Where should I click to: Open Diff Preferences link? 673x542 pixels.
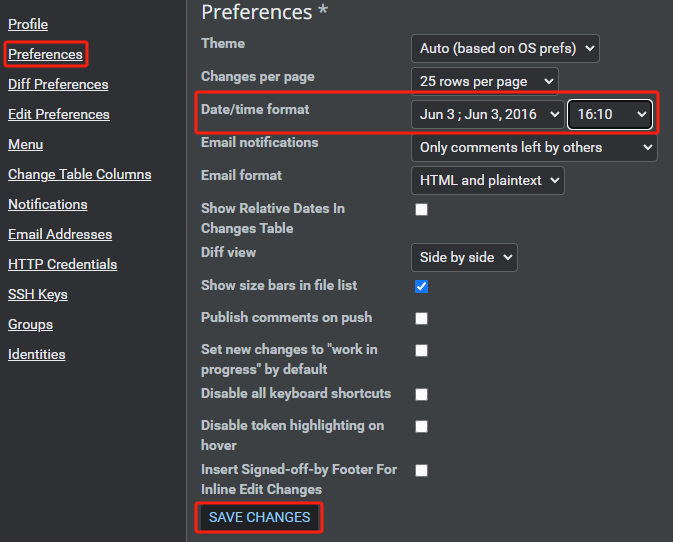pyautogui.click(x=58, y=84)
